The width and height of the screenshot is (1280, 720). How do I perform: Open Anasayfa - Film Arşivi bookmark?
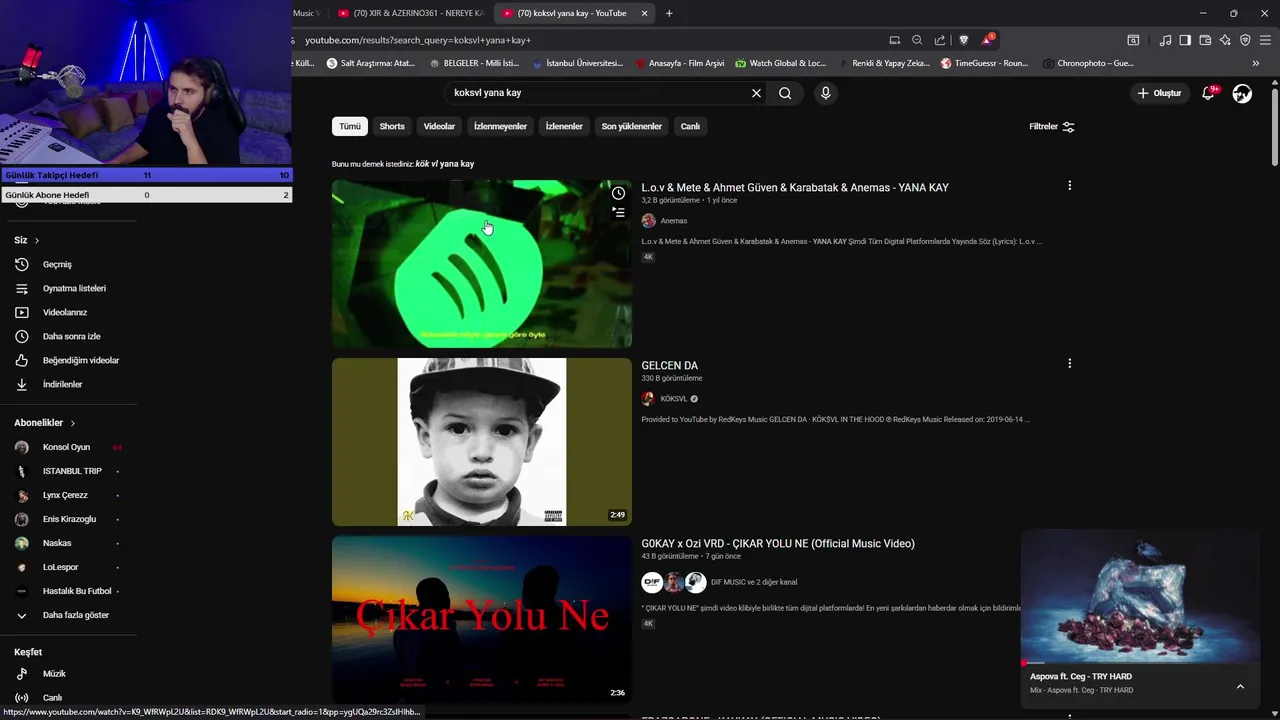pos(679,63)
